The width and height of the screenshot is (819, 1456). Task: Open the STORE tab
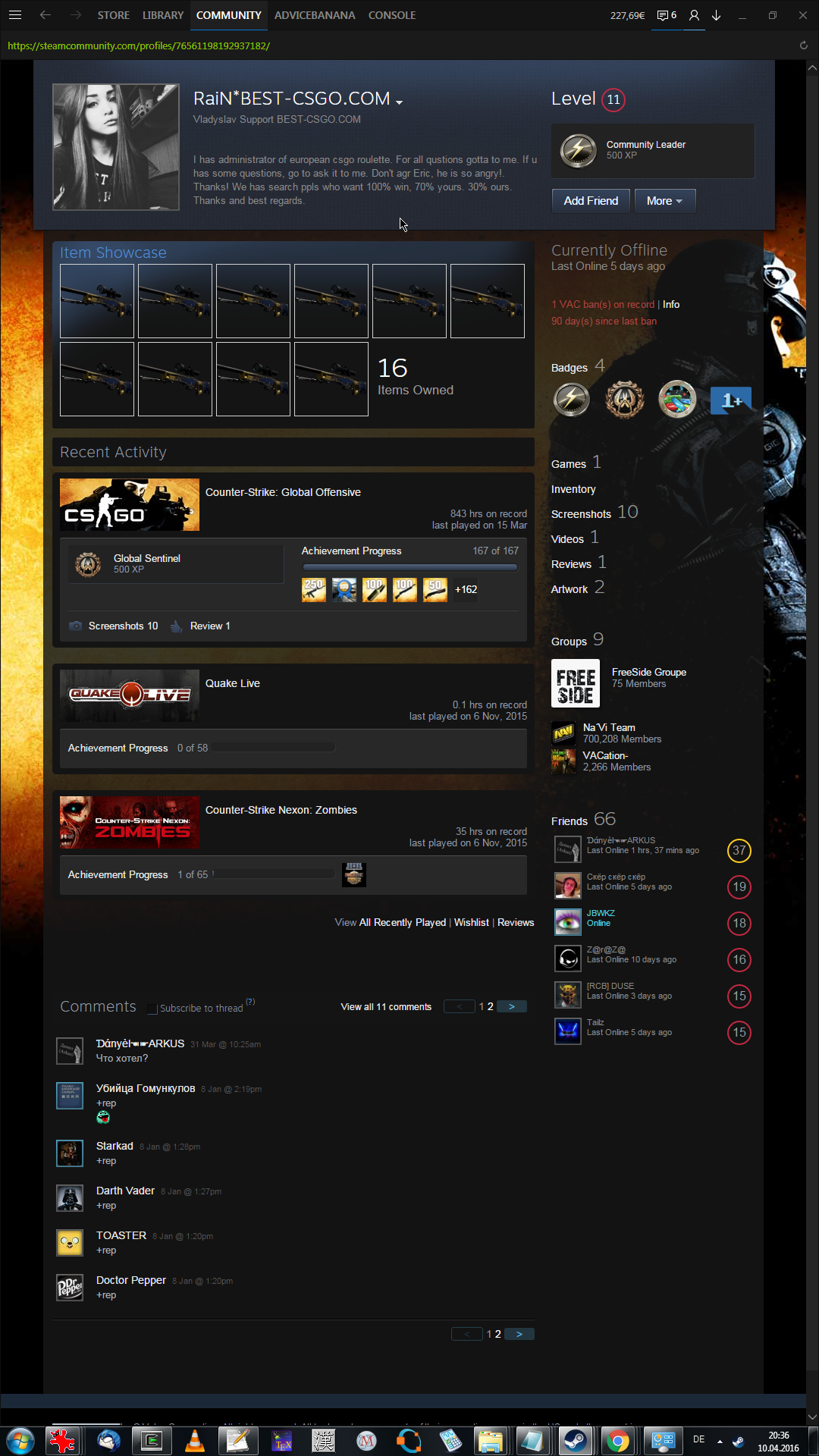click(114, 15)
